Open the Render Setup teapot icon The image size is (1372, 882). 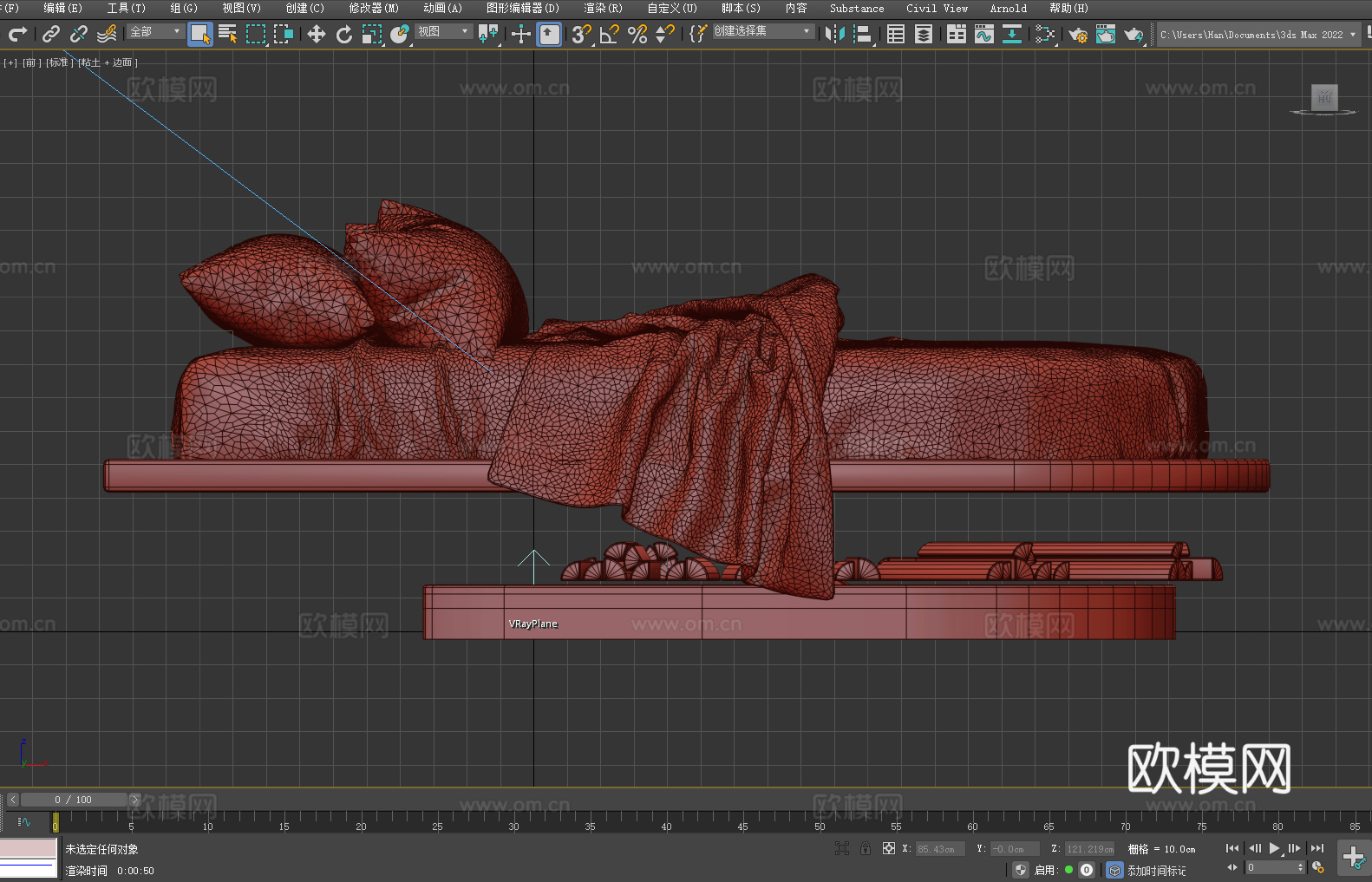[x=1078, y=34]
